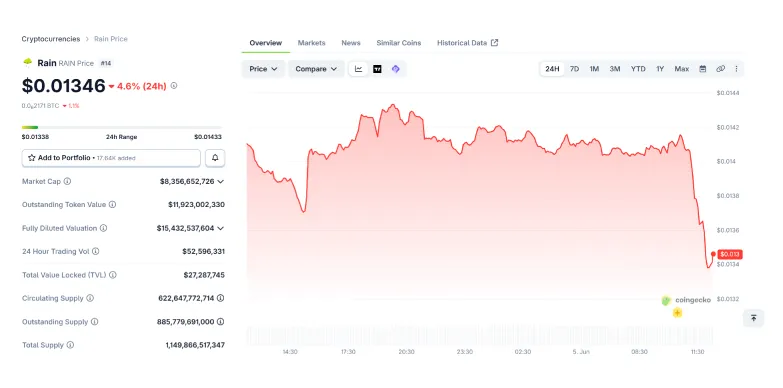Select the 7D time range
The width and height of the screenshot is (783, 388).
coord(574,69)
